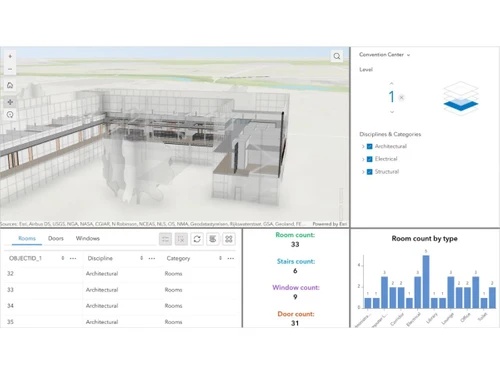Open the search magnifier in the scene
The height and width of the screenshot is (375, 500).
[x=337, y=56]
